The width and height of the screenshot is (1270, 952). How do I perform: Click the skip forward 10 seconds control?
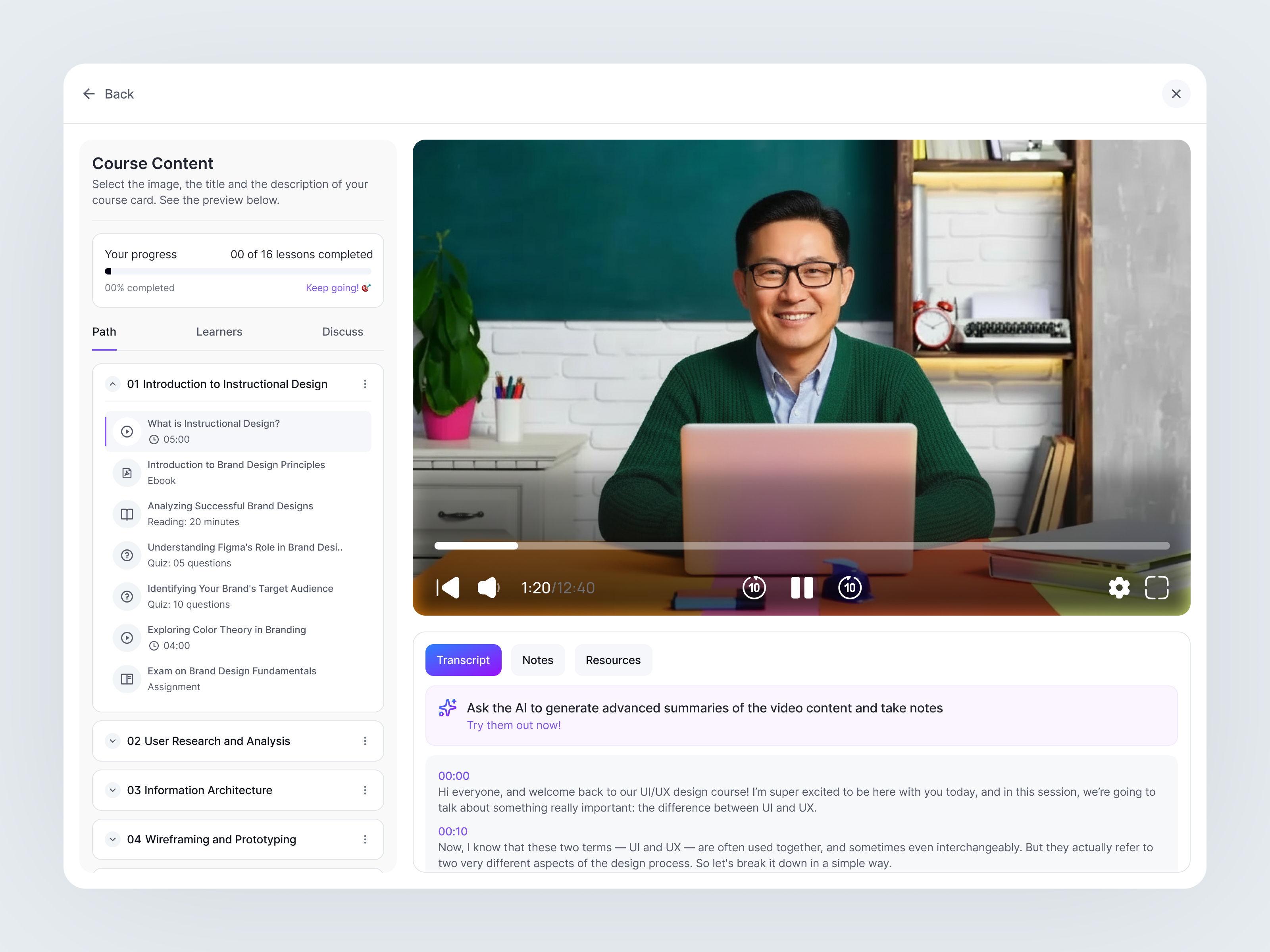(849, 587)
